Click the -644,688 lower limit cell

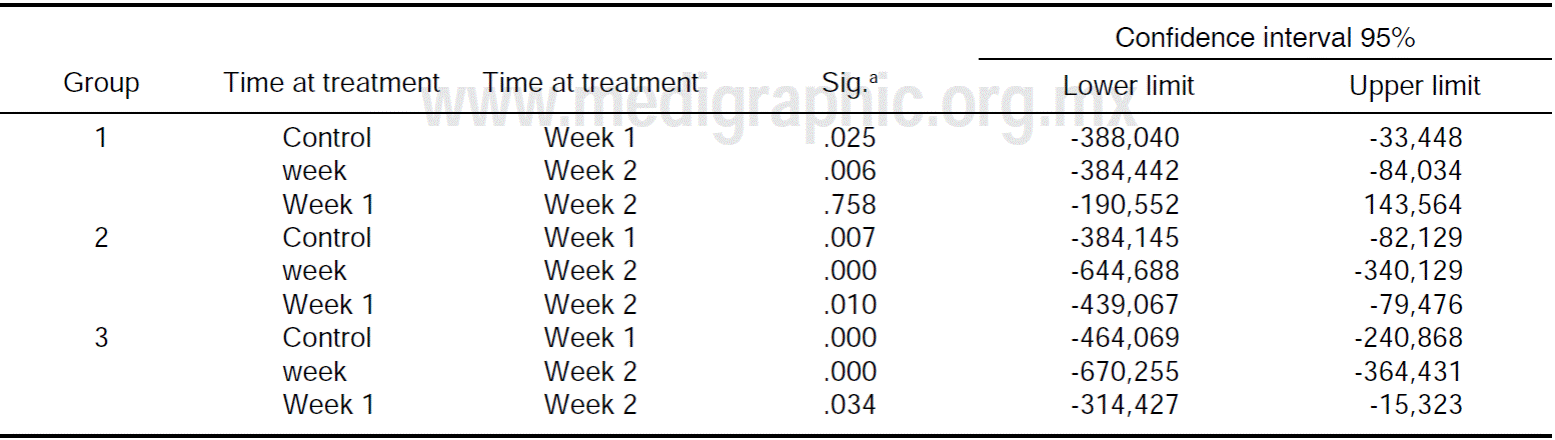[1124, 271]
